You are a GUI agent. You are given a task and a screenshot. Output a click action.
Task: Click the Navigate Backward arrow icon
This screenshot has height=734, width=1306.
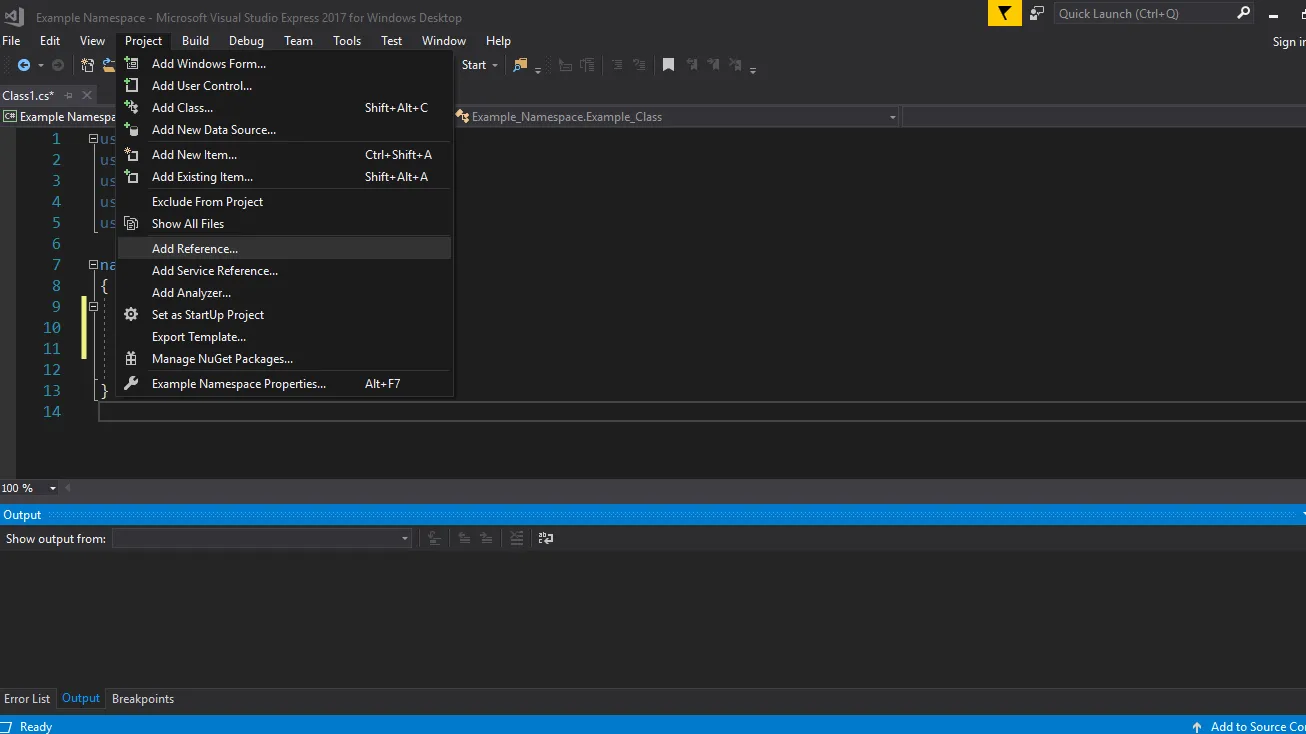[23, 65]
